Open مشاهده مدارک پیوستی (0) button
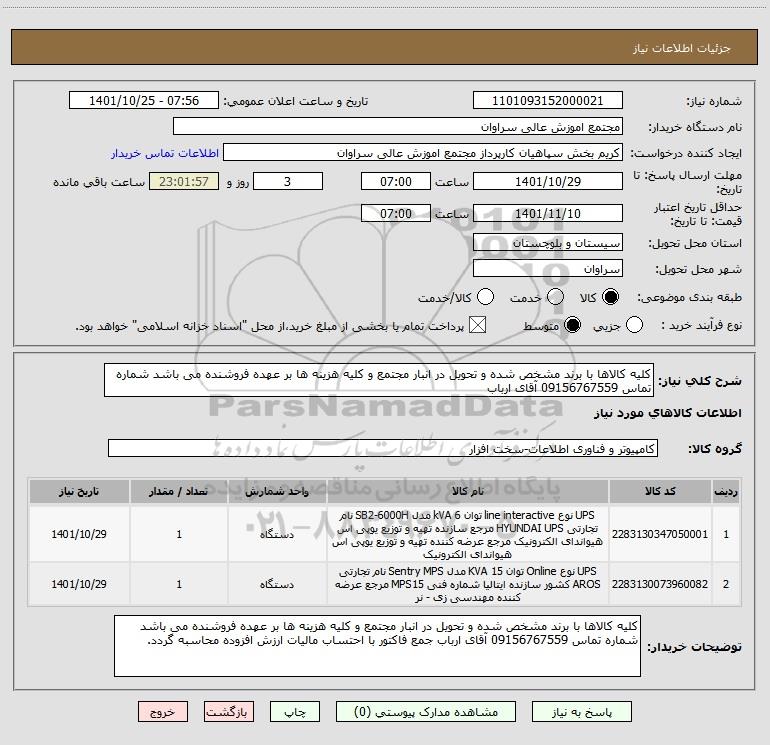The height and width of the screenshot is (745, 770). (426, 712)
